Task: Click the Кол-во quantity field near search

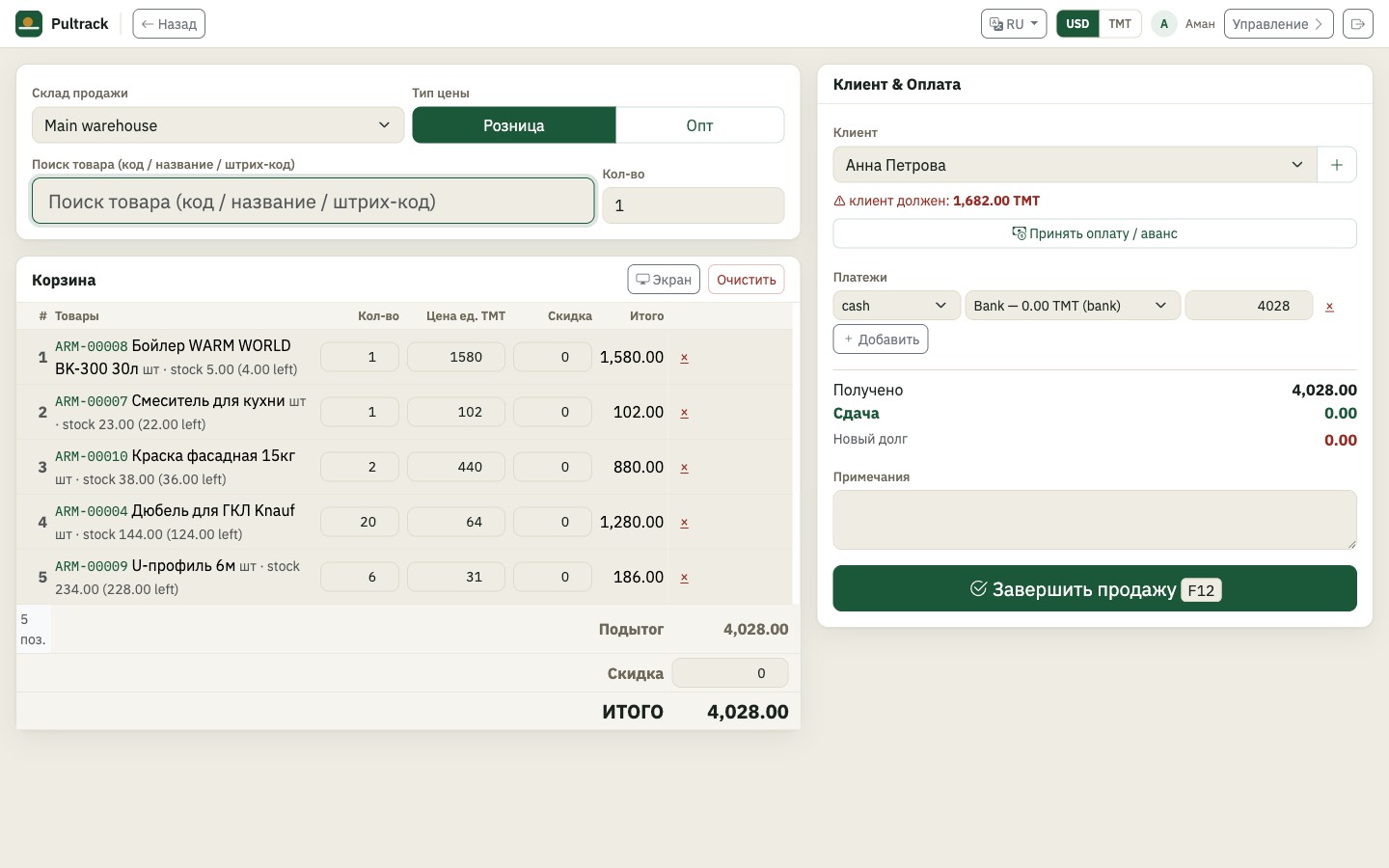Action: (x=694, y=205)
